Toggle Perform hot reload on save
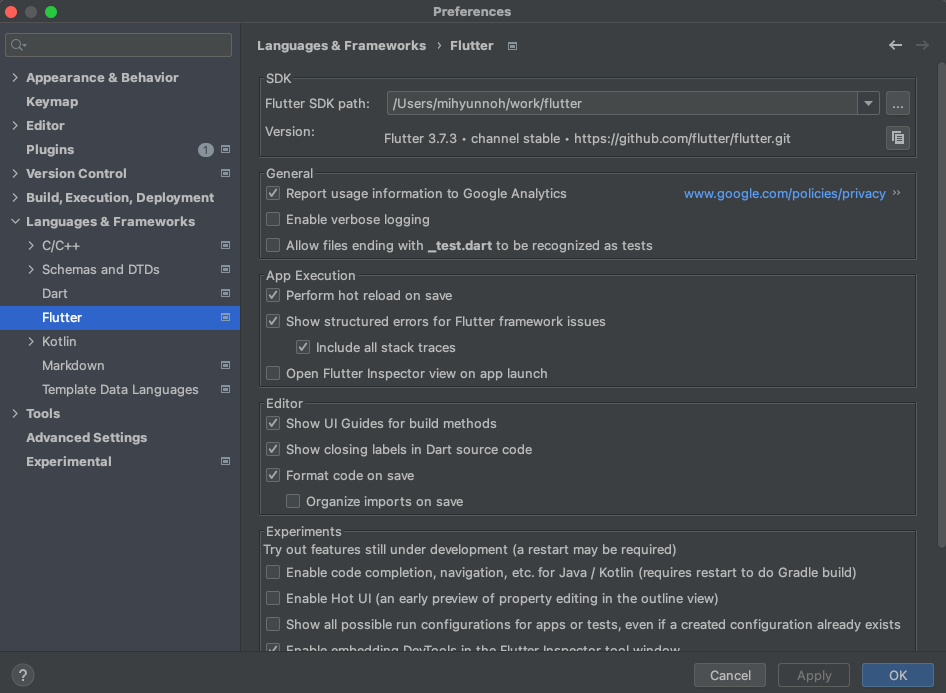The image size is (946, 693). (273, 295)
